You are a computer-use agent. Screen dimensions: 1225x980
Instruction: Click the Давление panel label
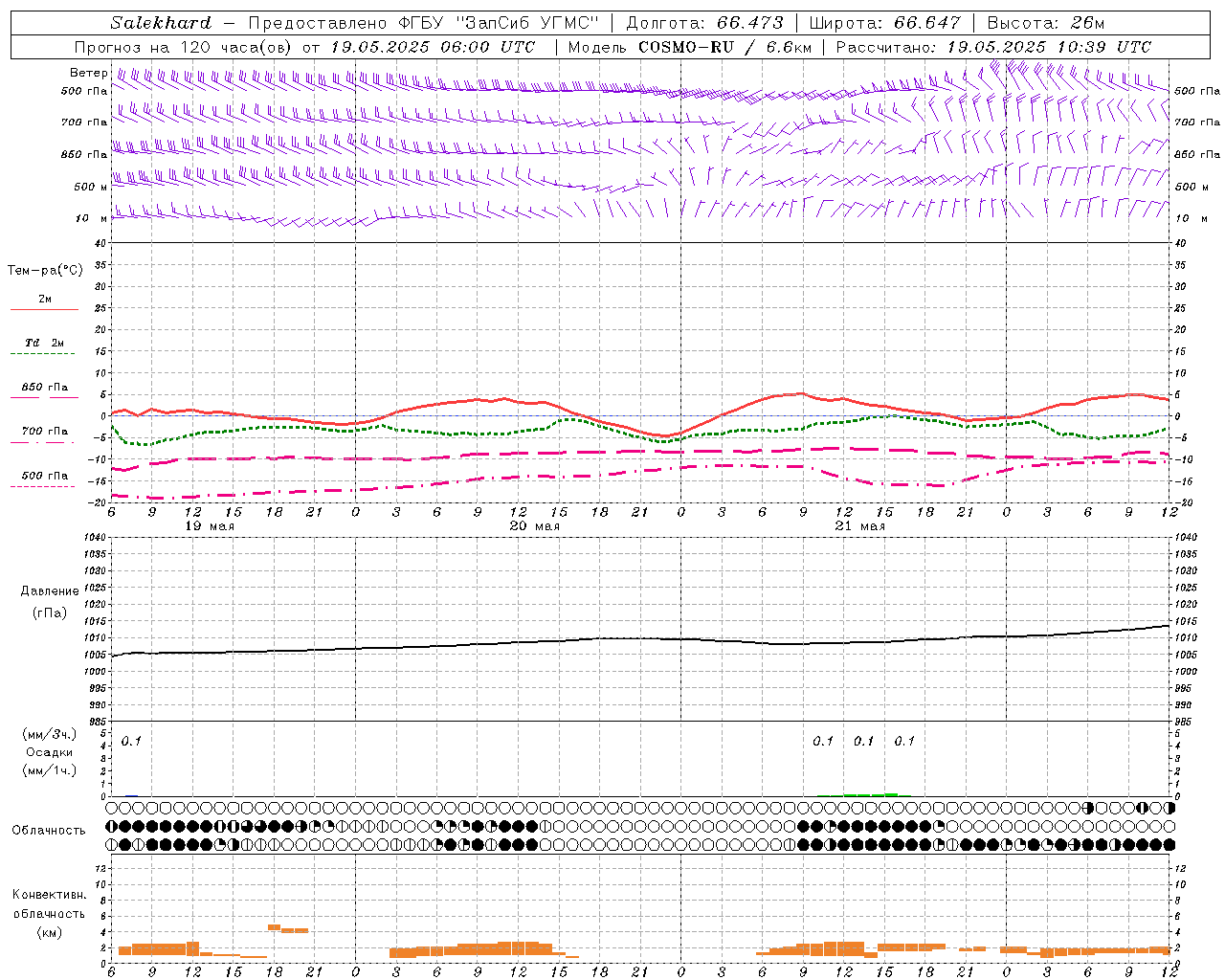pos(50,591)
